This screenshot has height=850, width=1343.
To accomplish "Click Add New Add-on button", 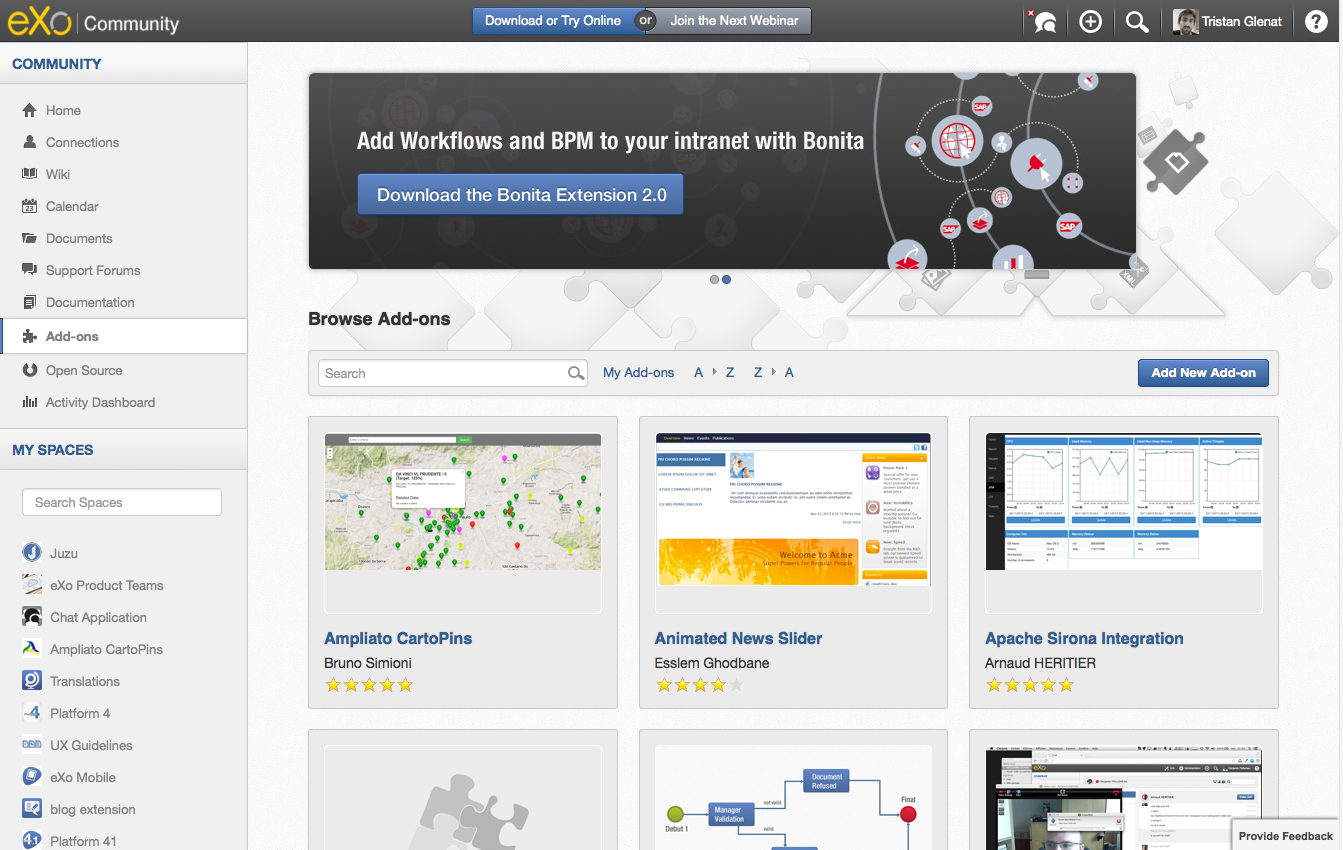I will tap(1203, 373).
